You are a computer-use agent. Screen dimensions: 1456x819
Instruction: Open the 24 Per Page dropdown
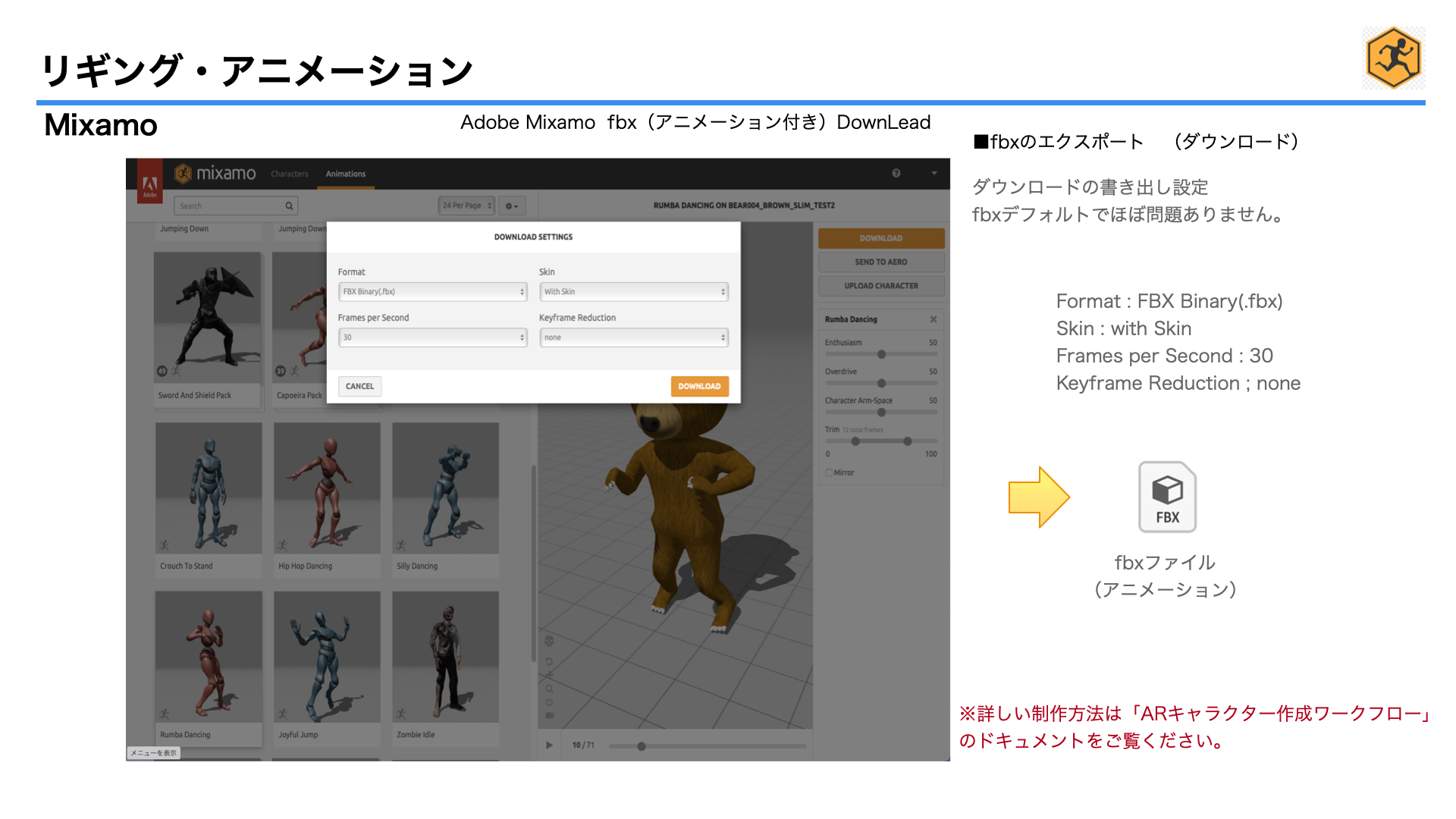pos(466,206)
